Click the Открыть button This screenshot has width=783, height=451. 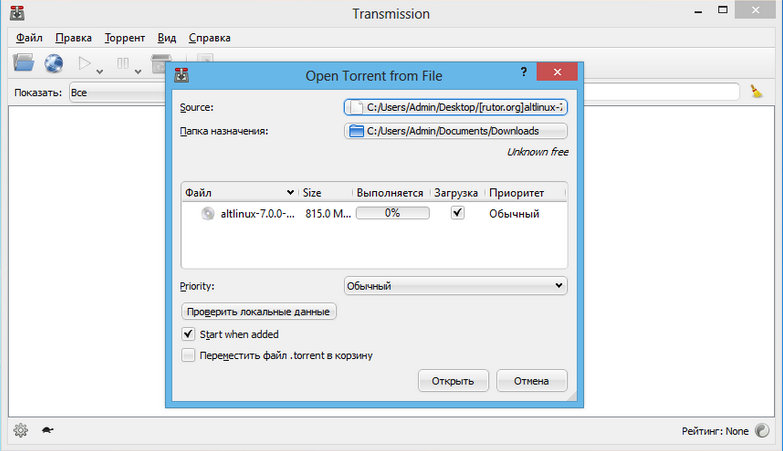[x=453, y=381]
